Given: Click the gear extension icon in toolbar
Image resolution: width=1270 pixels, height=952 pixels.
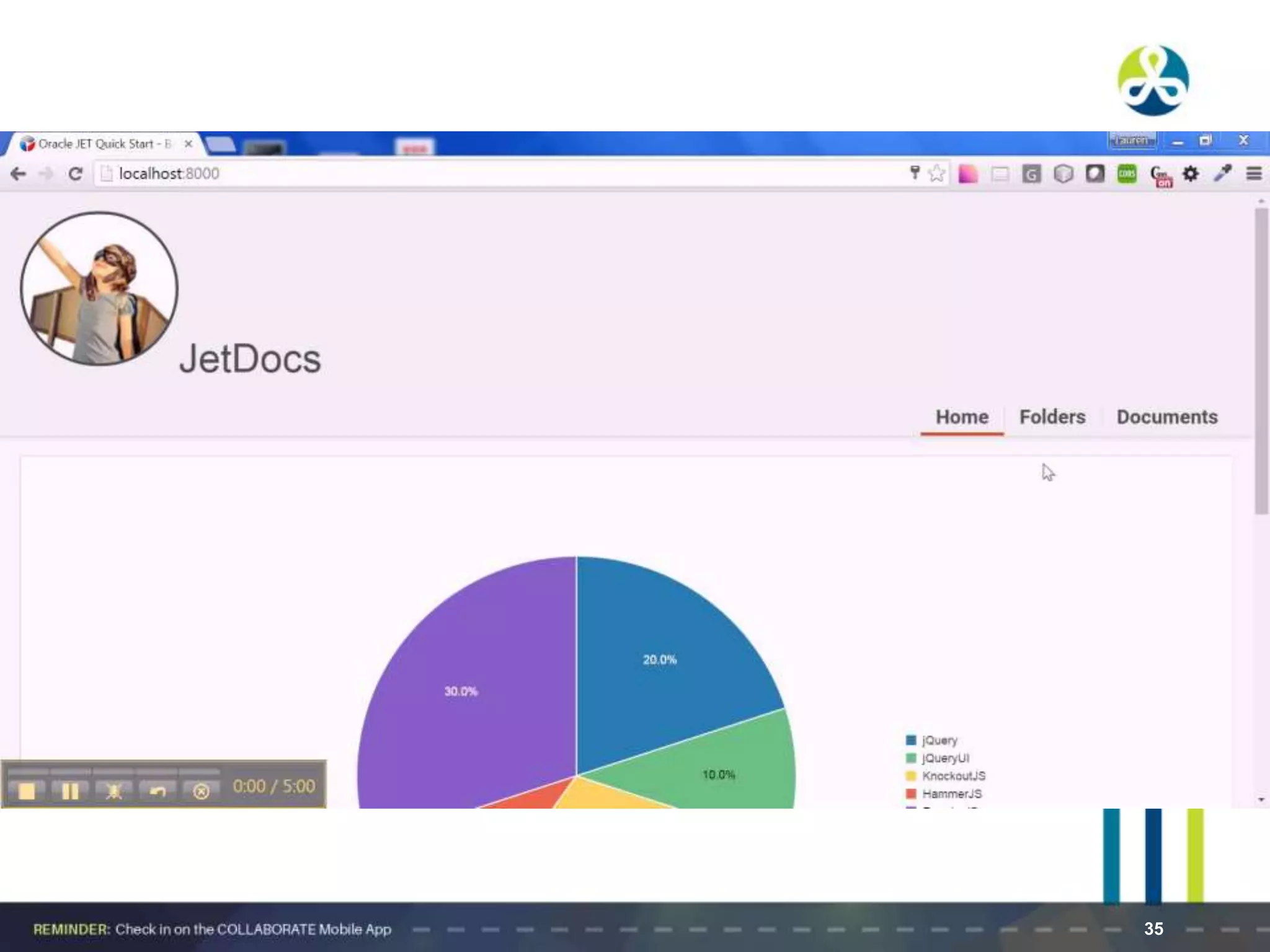Looking at the screenshot, I should [x=1190, y=174].
